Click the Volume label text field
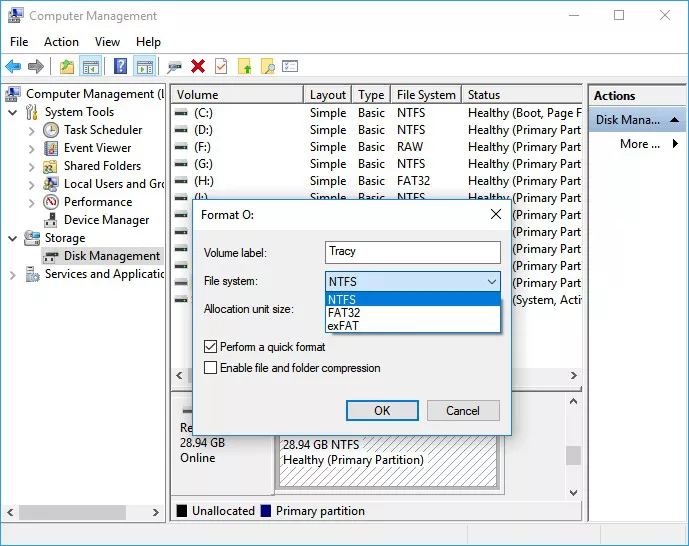Screen dimensions: 689x546 click(x=412, y=252)
